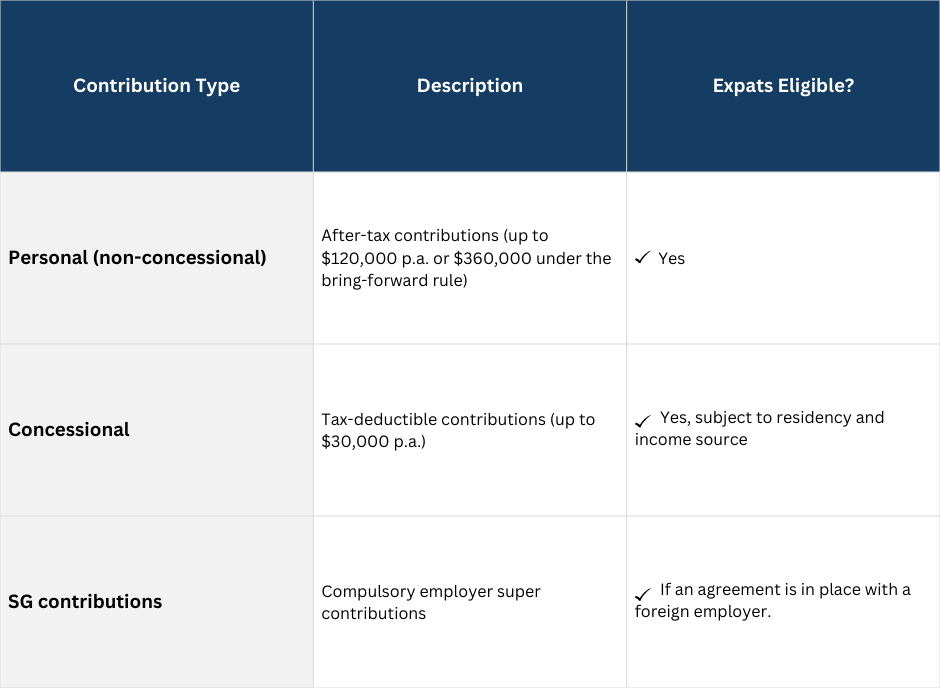The height and width of the screenshot is (688, 940).
Task: Click the Tax-deductible contributions description text
Action: [458, 430]
